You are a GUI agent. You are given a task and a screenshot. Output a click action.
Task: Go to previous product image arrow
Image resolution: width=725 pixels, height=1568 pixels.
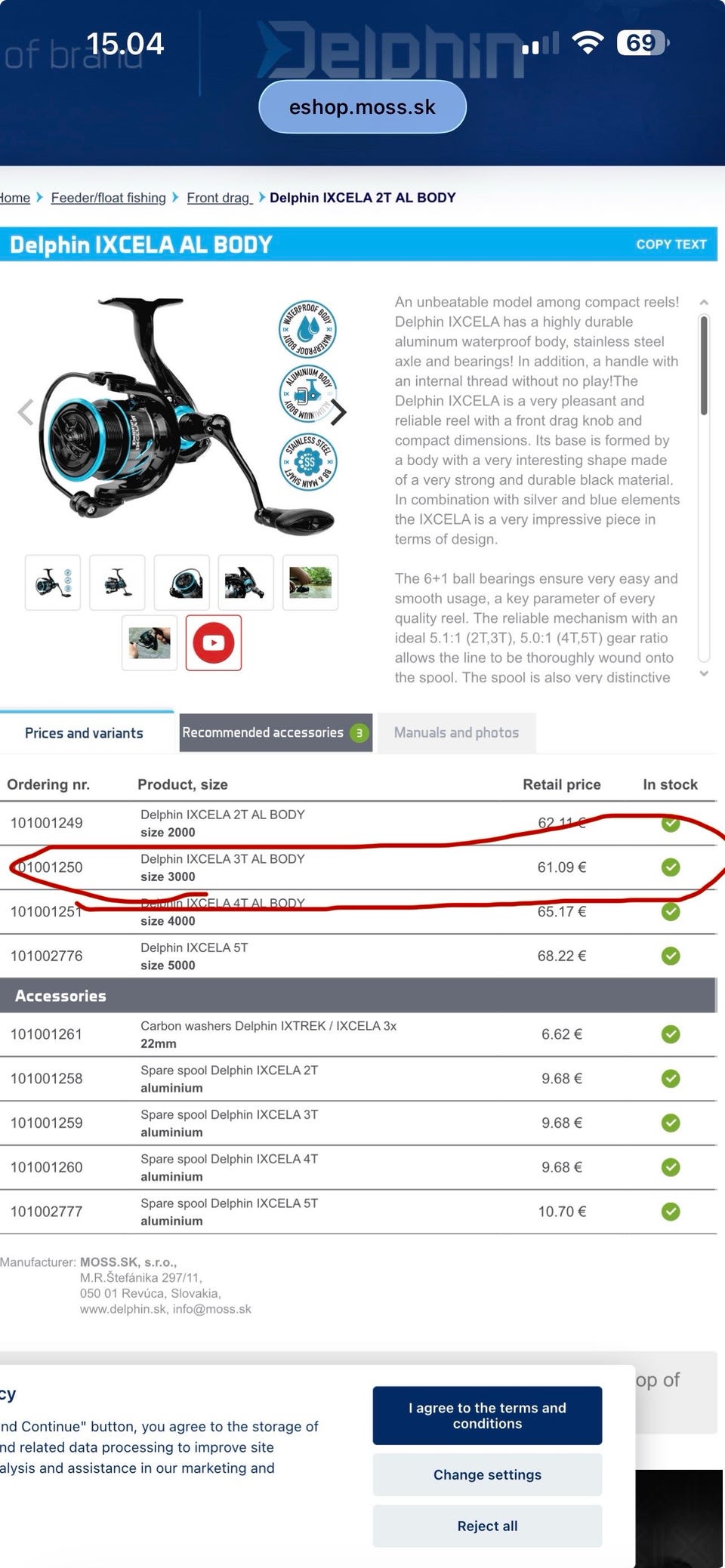point(26,412)
